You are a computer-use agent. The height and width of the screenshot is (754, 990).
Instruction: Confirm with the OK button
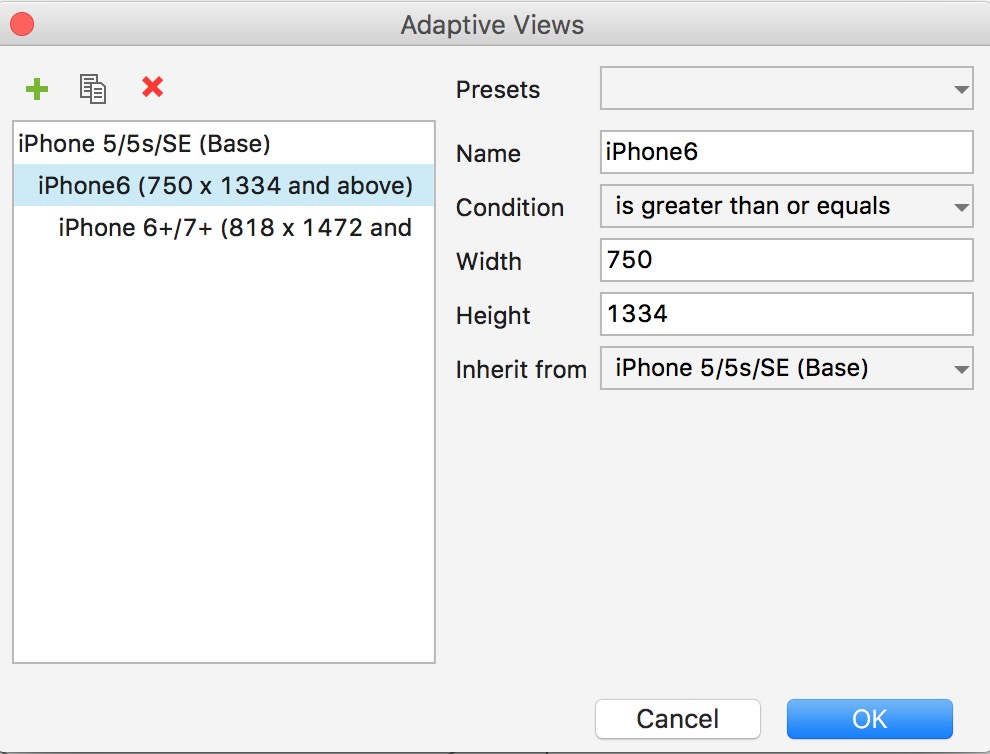[869, 719]
